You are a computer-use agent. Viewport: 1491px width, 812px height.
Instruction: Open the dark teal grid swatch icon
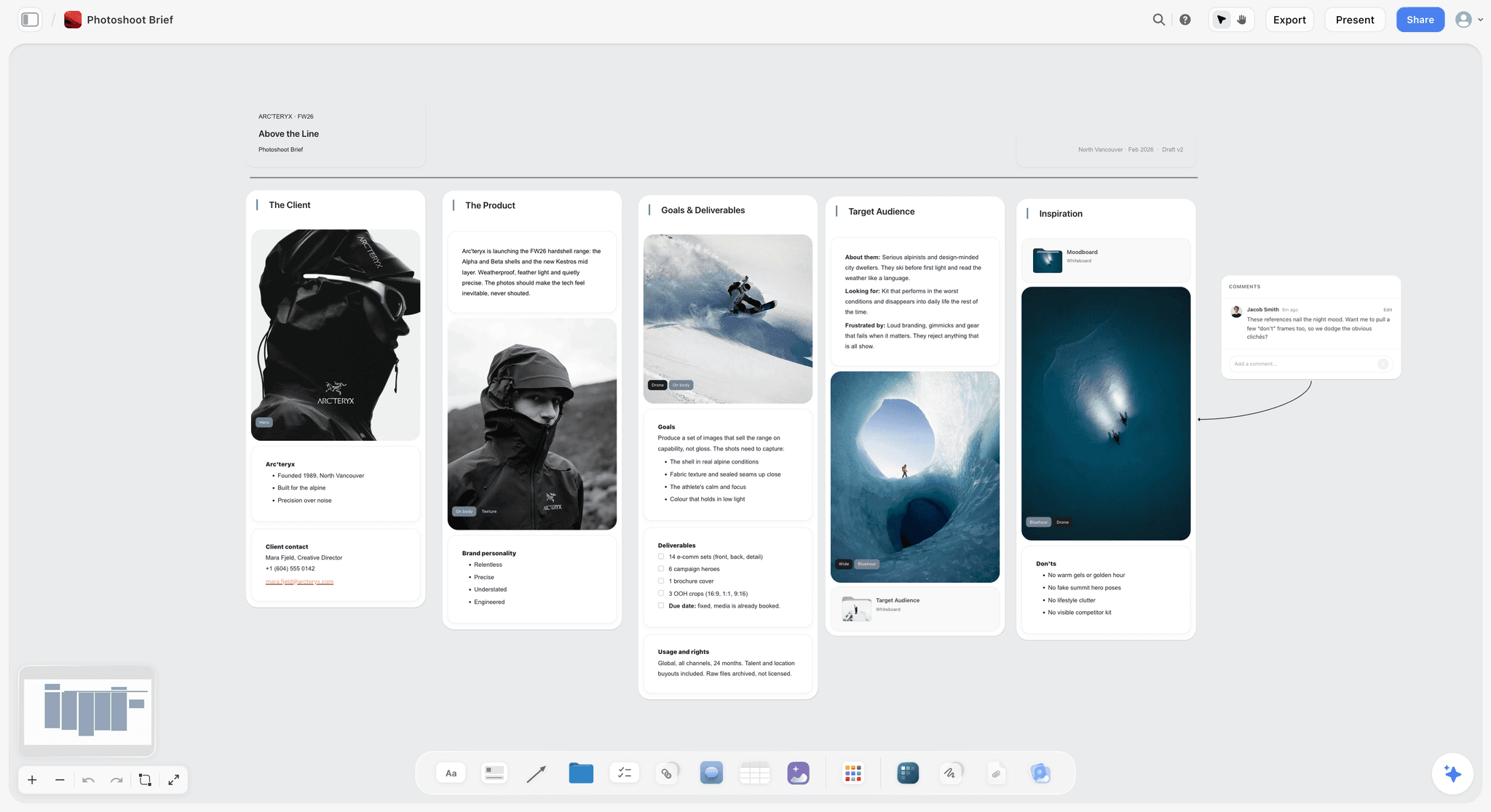click(908, 773)
